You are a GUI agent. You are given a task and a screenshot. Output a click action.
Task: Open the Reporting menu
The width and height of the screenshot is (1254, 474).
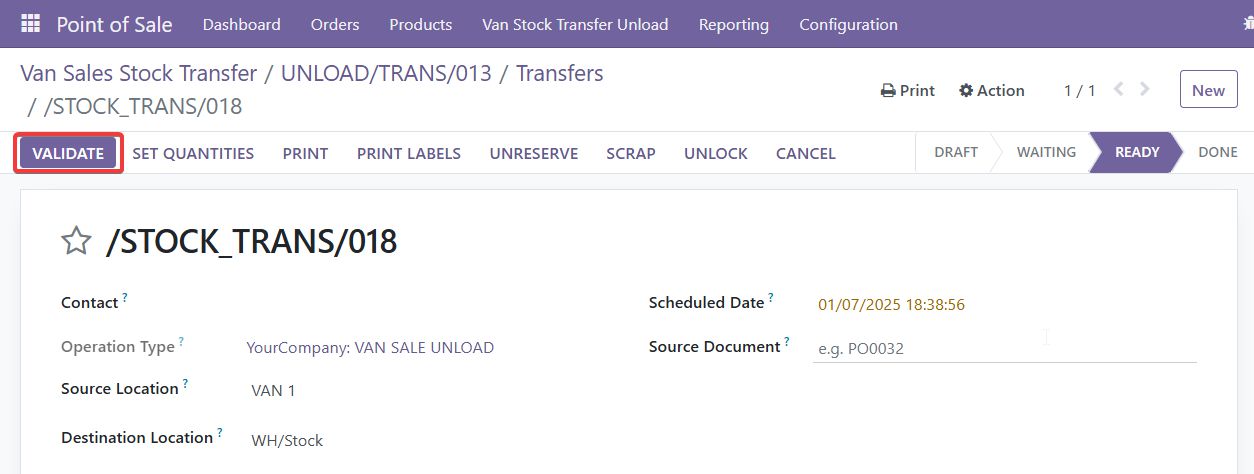click(733, 24)
